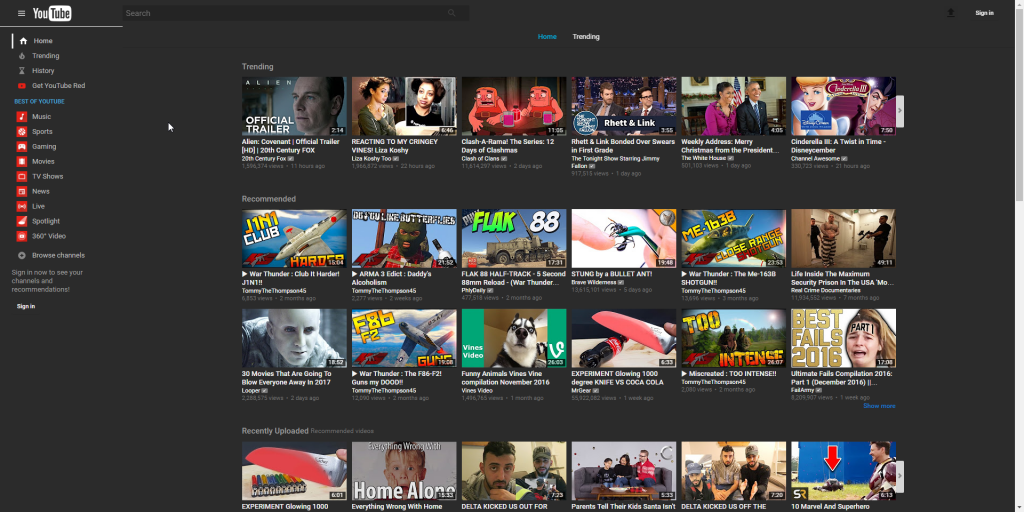Click the Spotlight icon
The height and width of the screenshot is (512, 1024).
click(x=22, y=221)
